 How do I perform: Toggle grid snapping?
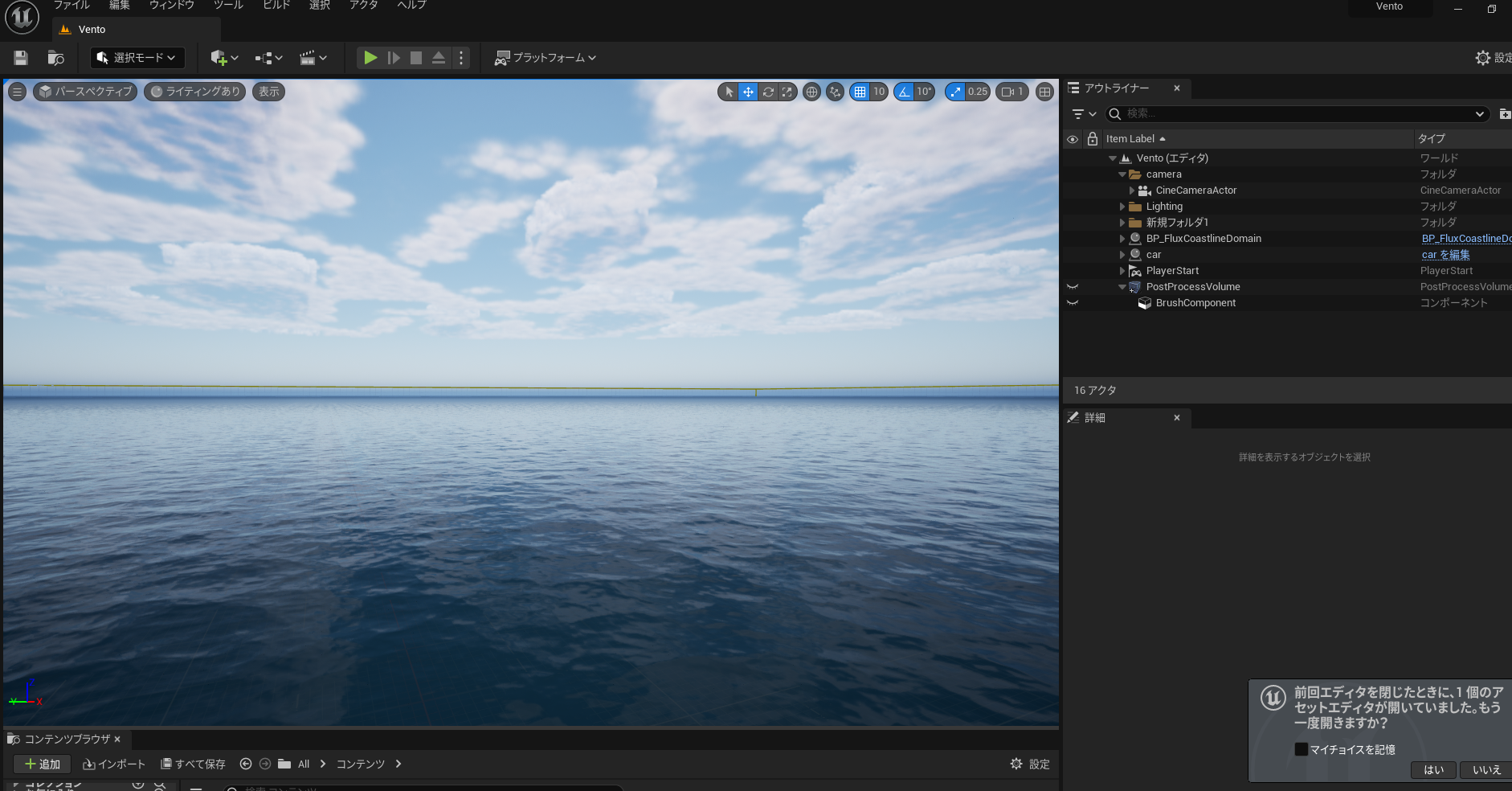click(x=860, y=92)
